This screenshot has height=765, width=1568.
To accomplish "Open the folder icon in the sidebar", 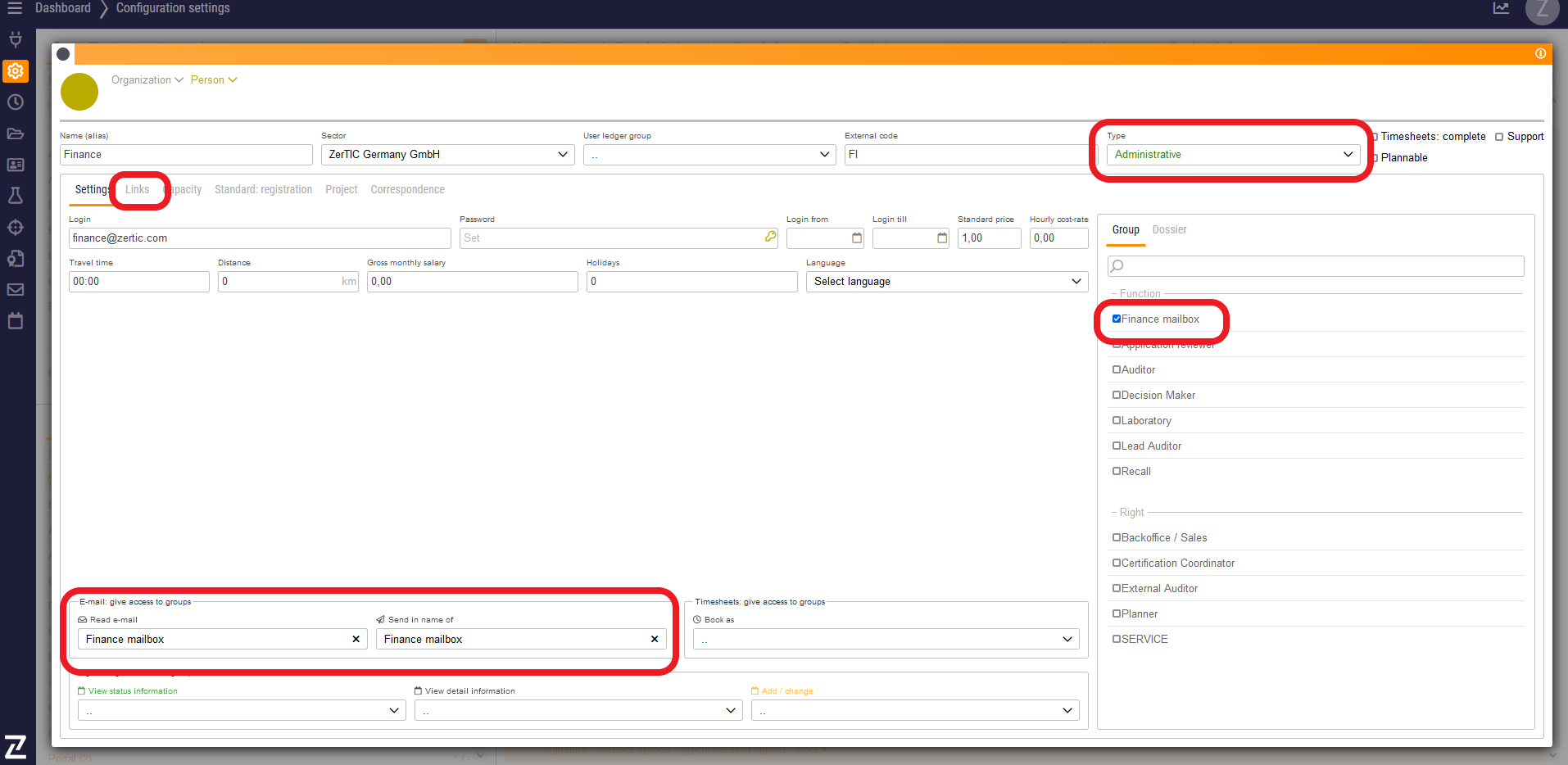I will click(x=16, y=134).
